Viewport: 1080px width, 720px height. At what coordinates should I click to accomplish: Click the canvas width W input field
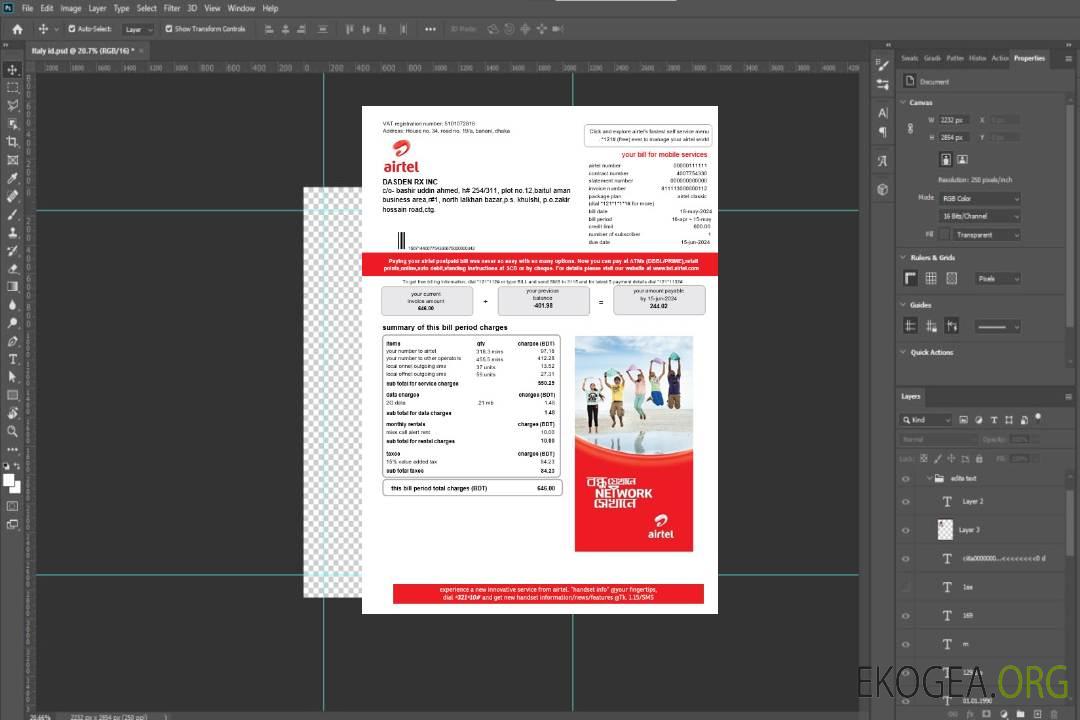pyautogui.click(x=955, y=120)
